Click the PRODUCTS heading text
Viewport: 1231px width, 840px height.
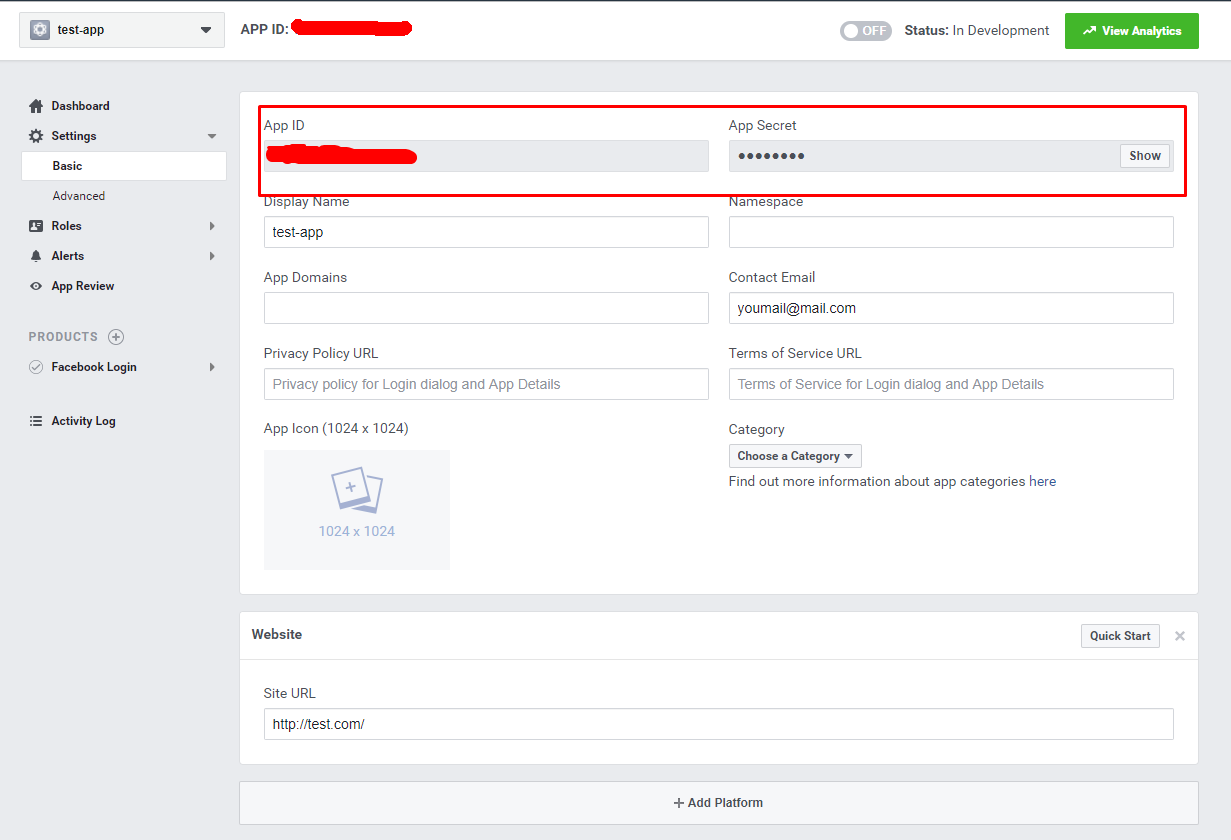tap(63, 337)
